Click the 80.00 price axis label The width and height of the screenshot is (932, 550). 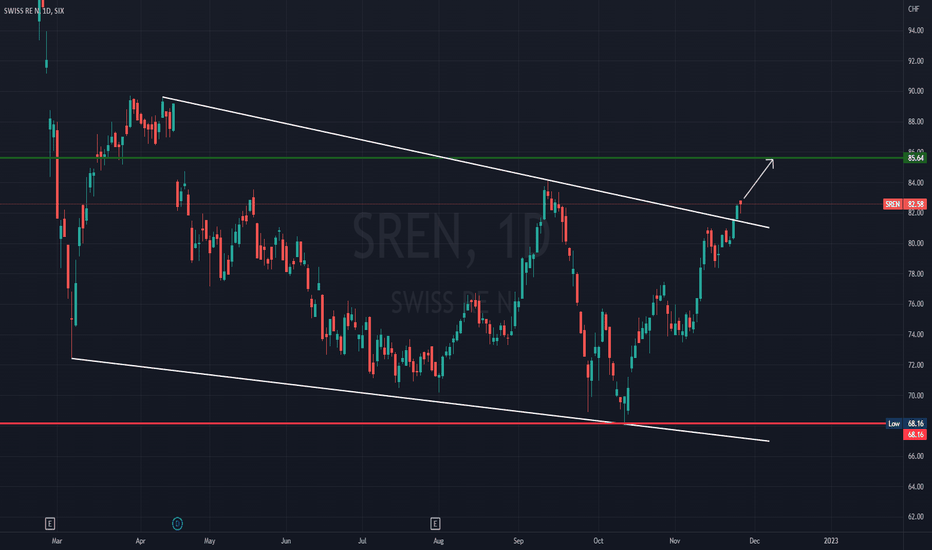[915, 243]
